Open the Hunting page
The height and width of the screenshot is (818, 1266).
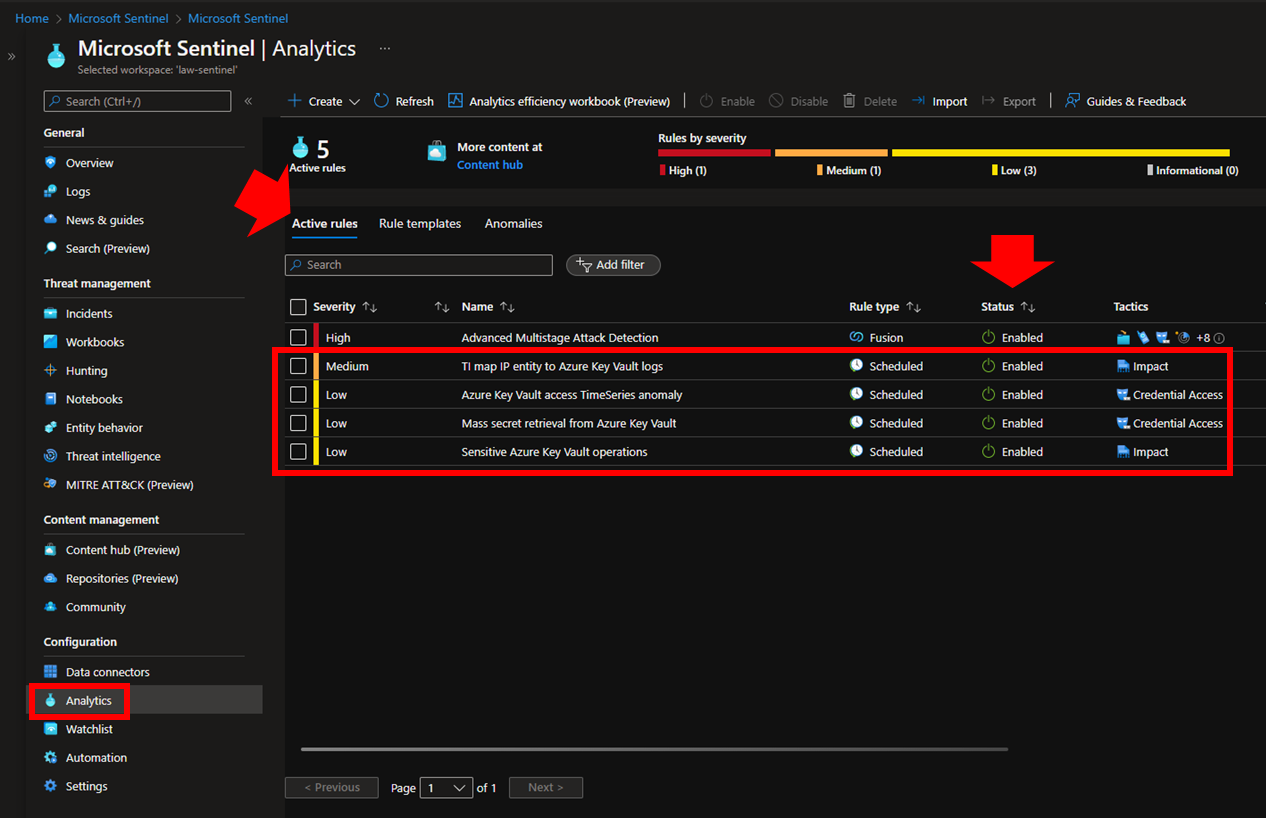[x=86, y=371]
